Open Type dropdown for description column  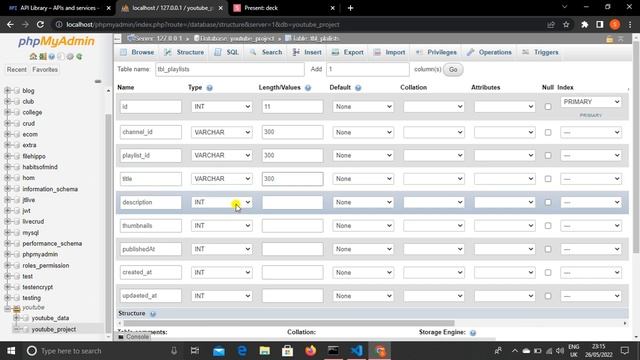pyautogui.click(x=222, y=202)
